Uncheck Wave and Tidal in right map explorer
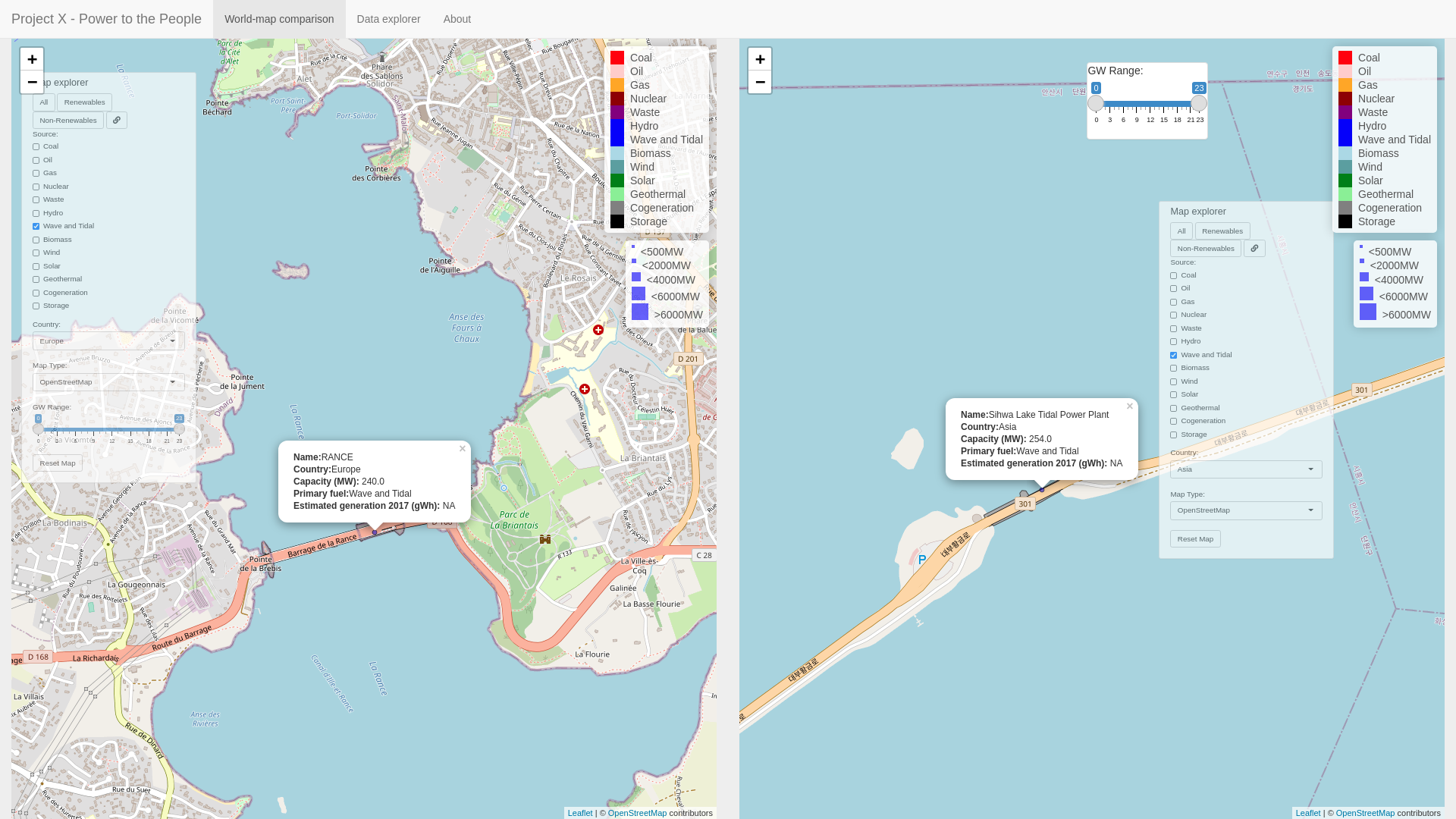1456x819 pixels. click(1173, 356)
